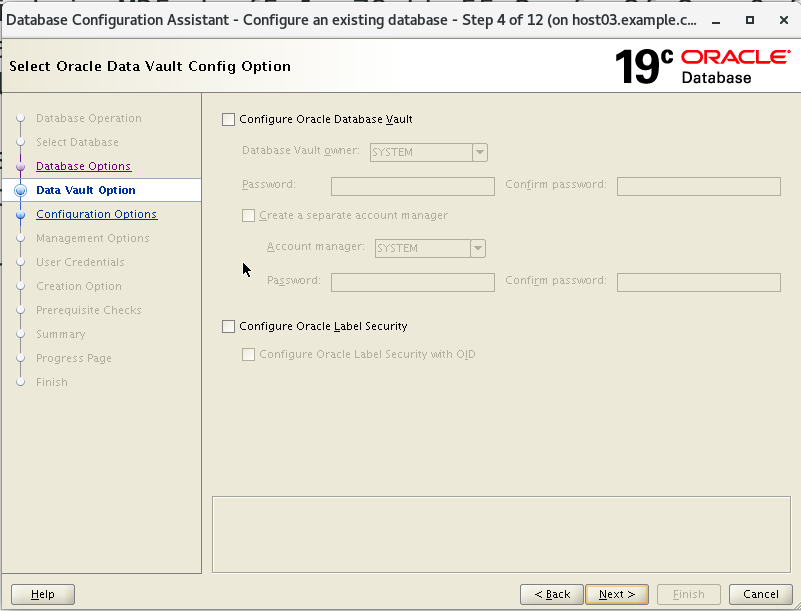Cancel the configuration wizard
Image resolution: width=801 pixels, height=611 pixels.
click(761, 594)
